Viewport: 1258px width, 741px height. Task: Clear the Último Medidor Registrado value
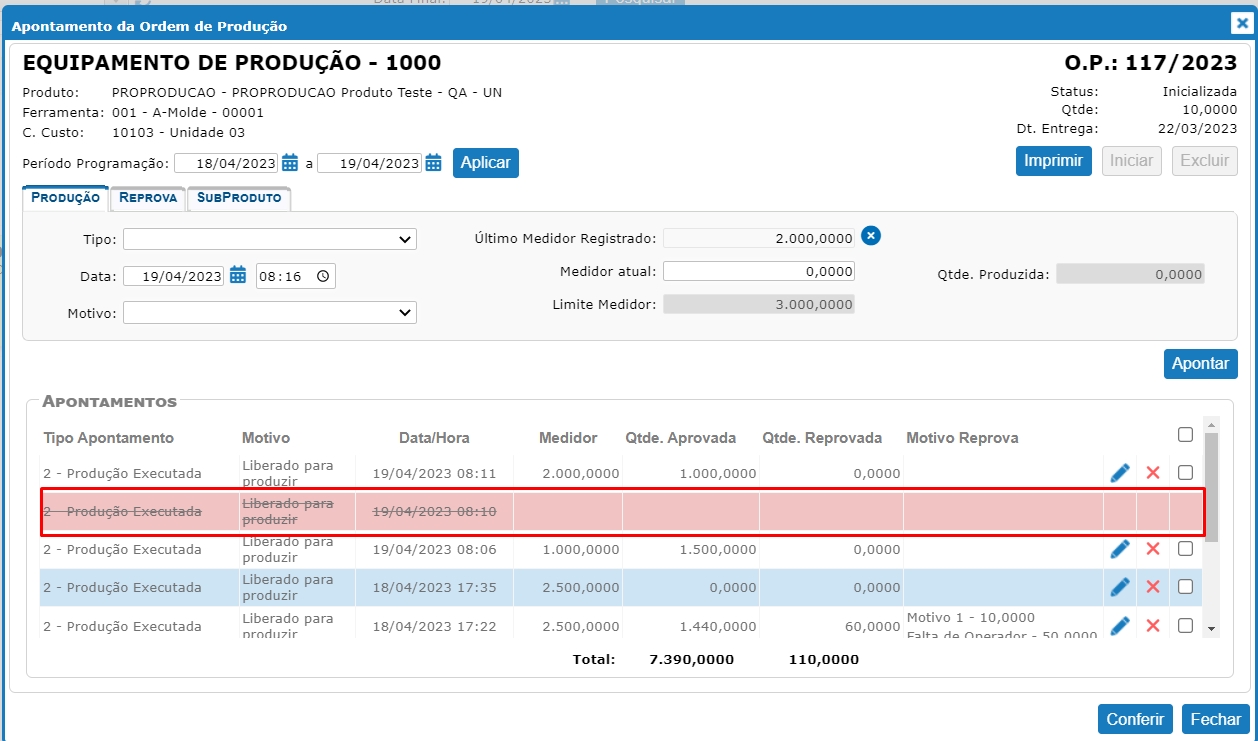[871, 236]
